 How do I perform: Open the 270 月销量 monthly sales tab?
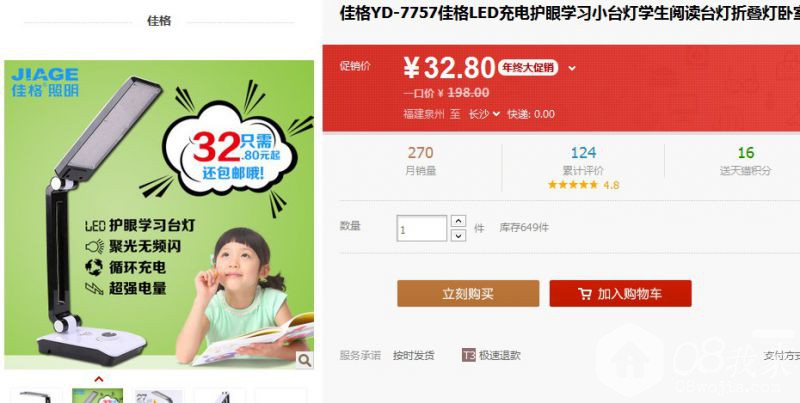point(420,161)
